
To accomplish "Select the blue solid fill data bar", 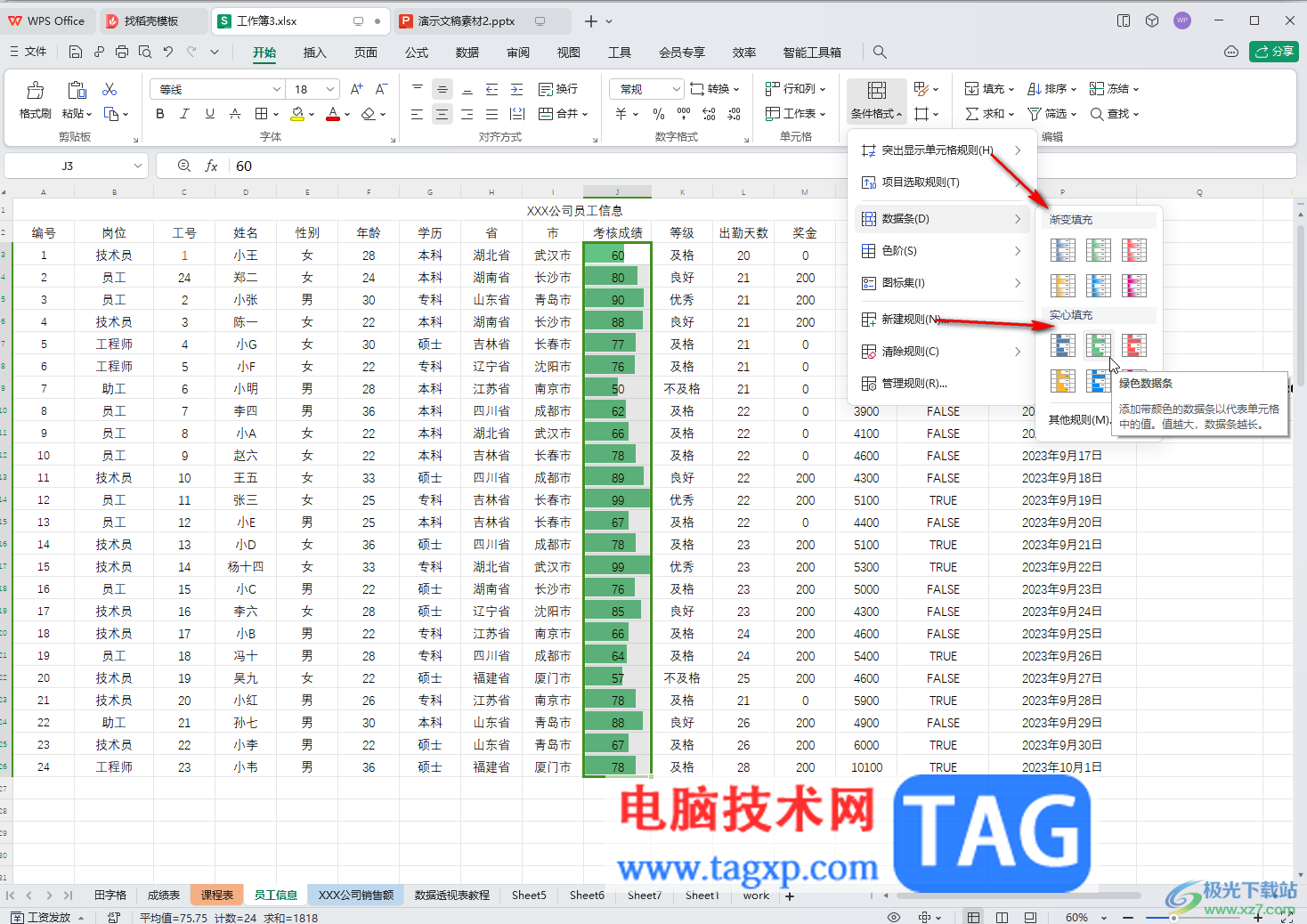I will (x=1063, y=344).
